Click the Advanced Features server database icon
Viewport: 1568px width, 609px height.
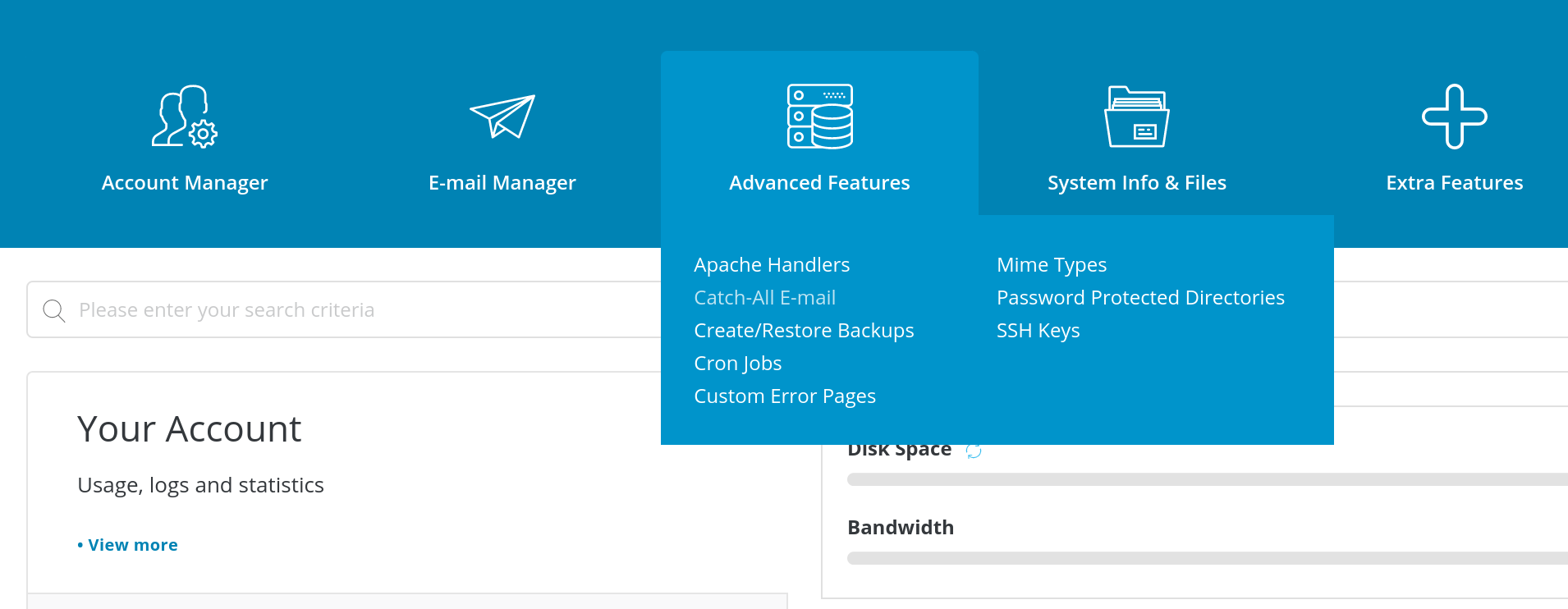pyautogui.click(x=819, y=117)
